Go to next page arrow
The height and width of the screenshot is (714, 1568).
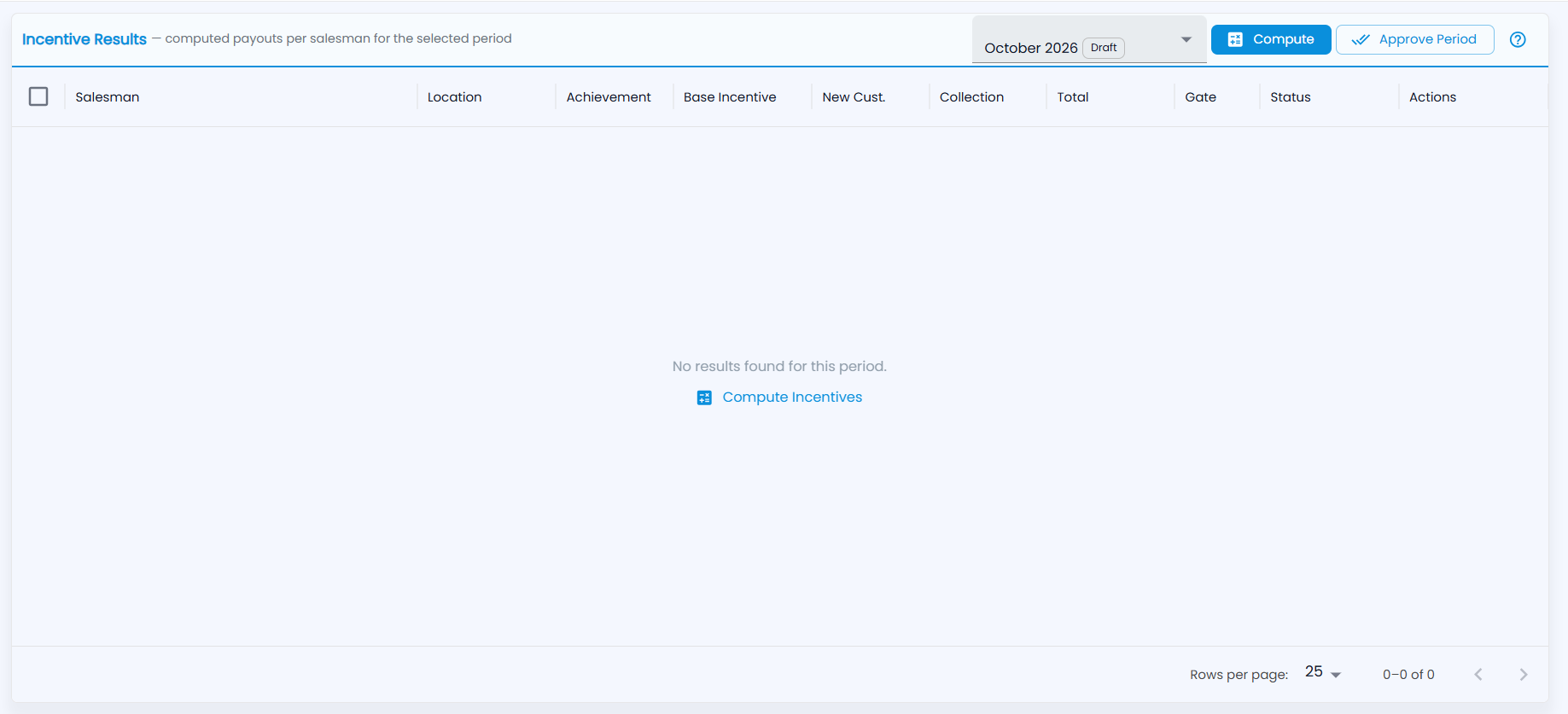1524,674
